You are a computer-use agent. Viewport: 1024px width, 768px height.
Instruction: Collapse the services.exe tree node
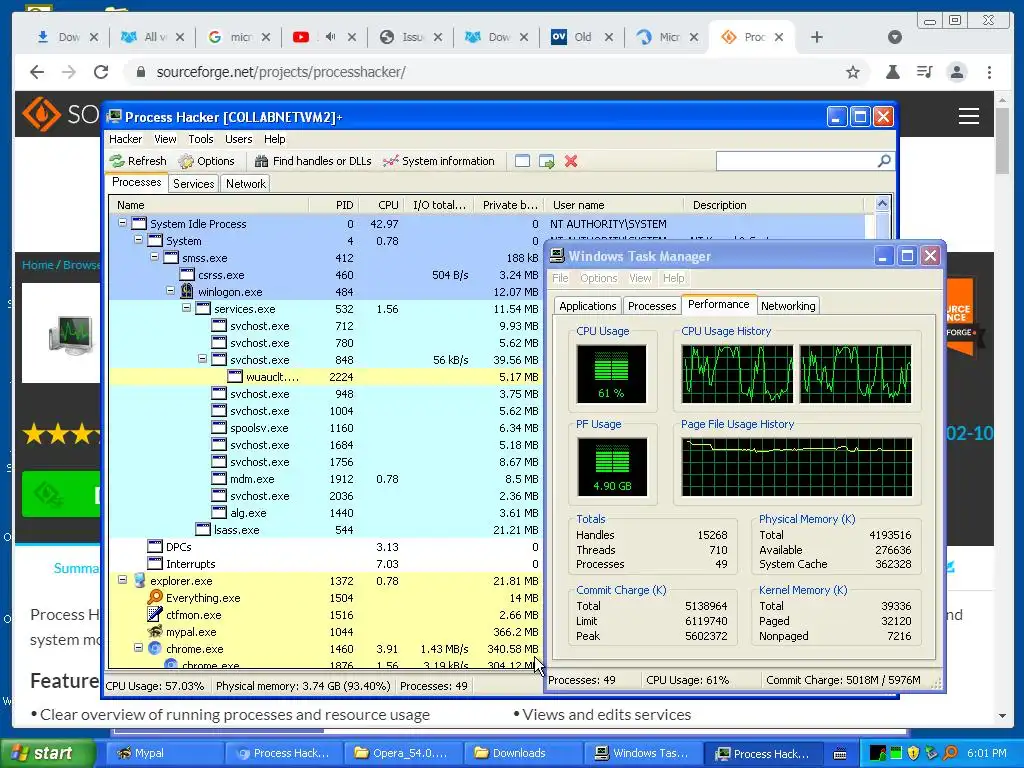(x=187, y=308)
